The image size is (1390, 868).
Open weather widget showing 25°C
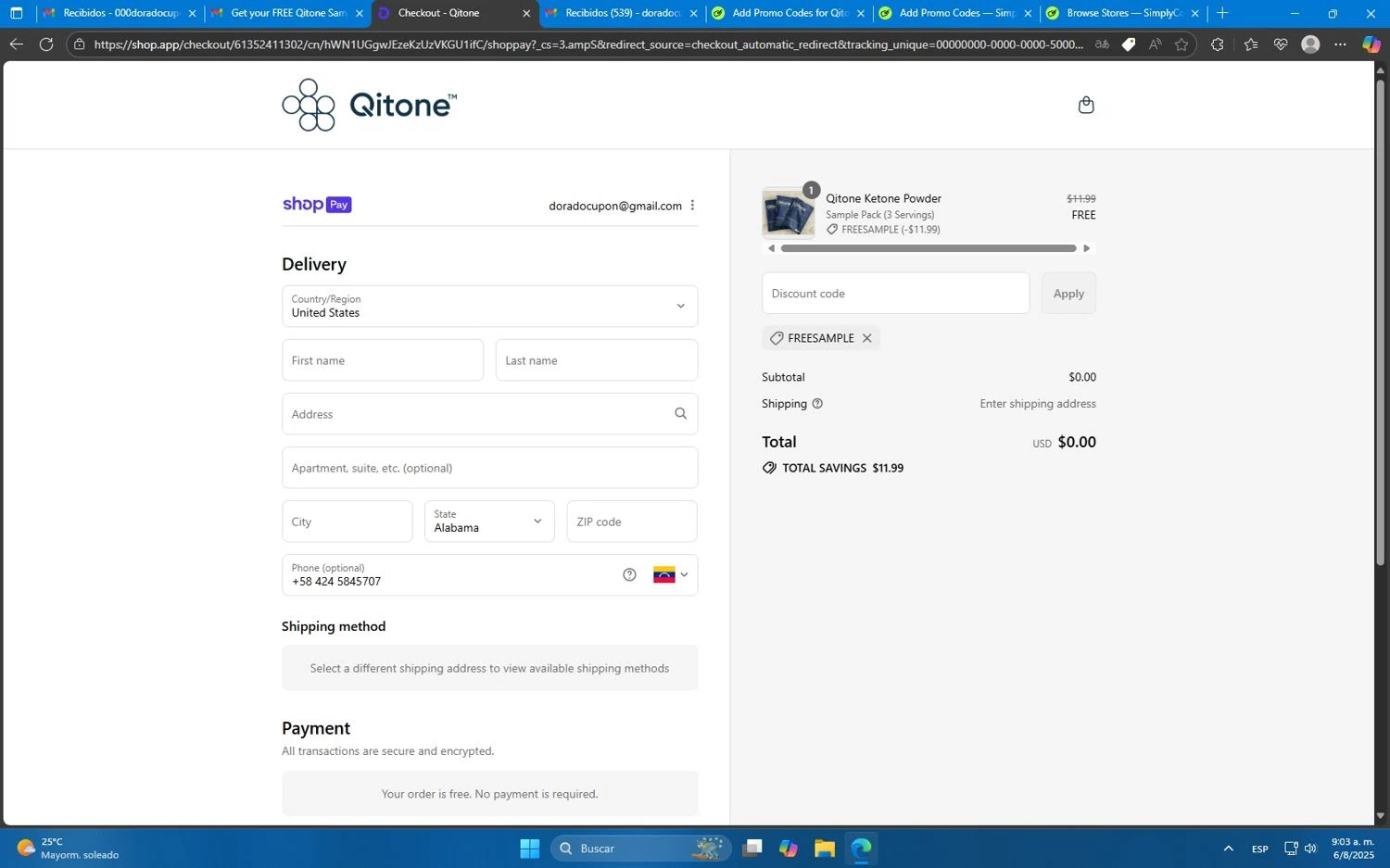click(x=69, y=848)
